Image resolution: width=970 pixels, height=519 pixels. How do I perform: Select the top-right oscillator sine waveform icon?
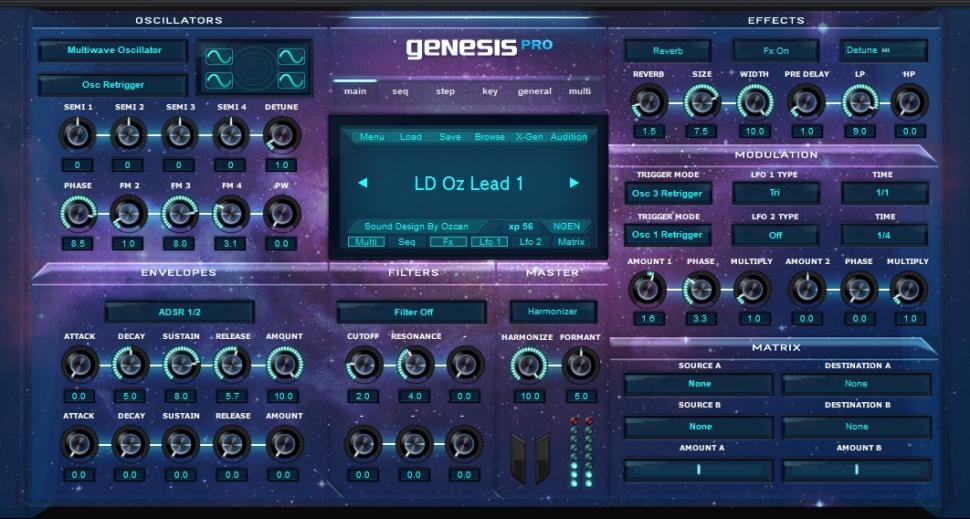[x=291, y=57]
